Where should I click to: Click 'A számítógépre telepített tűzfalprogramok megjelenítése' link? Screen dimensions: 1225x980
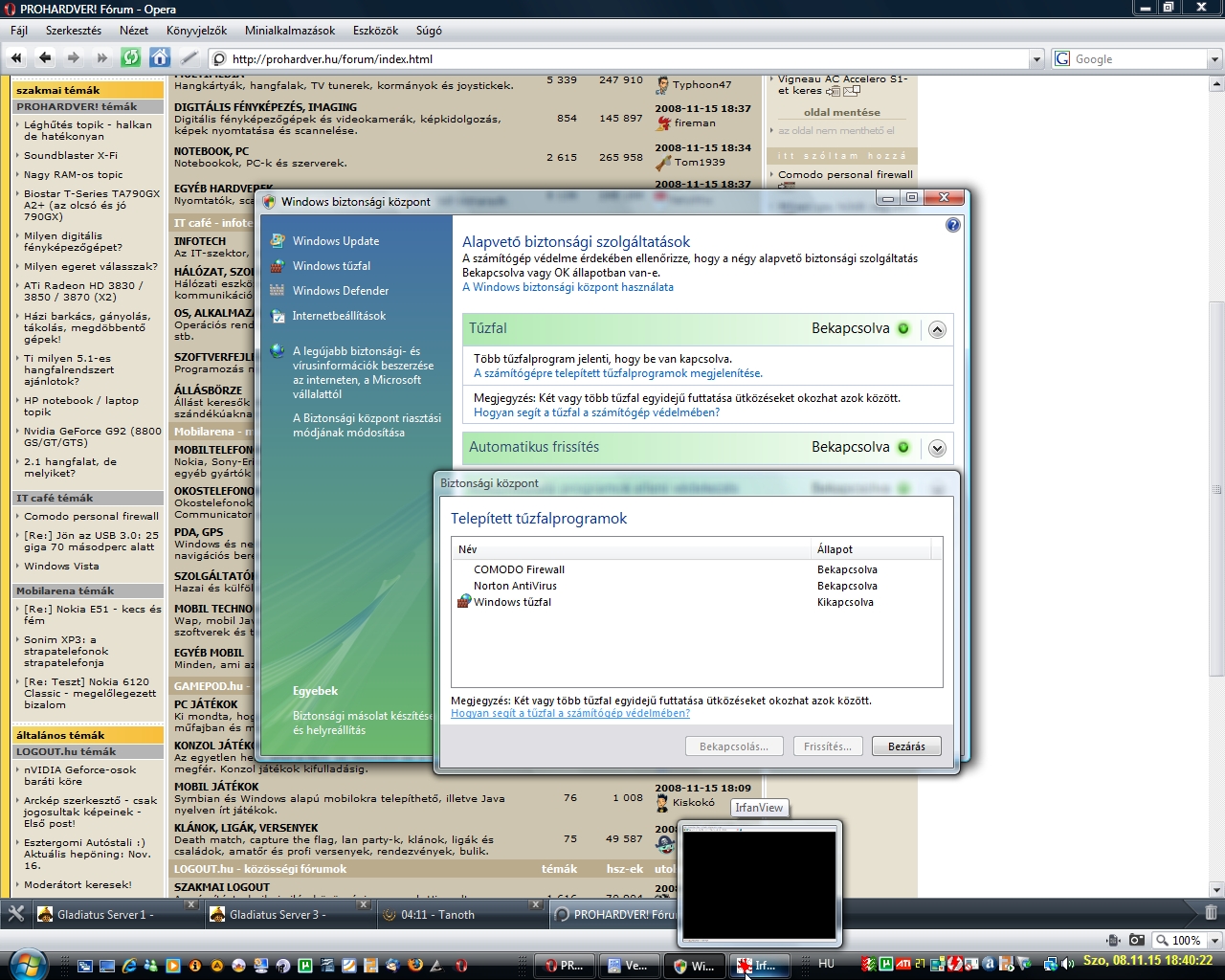pos(618,373)
